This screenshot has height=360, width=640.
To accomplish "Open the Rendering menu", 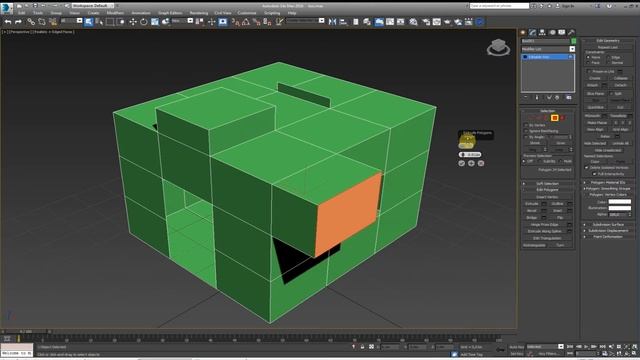I will 199,13.
